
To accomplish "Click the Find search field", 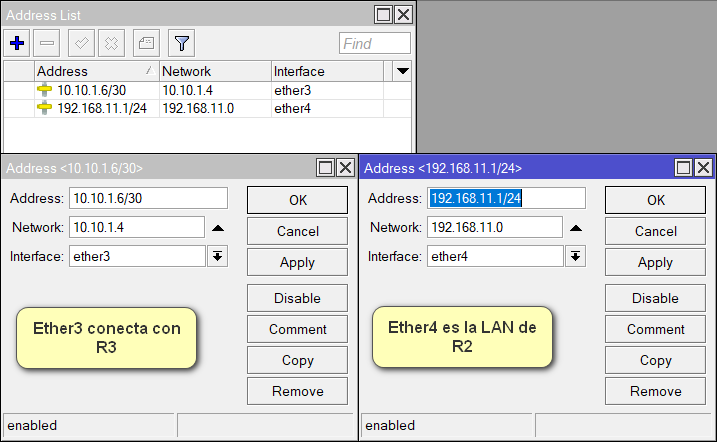I will 374,43.
